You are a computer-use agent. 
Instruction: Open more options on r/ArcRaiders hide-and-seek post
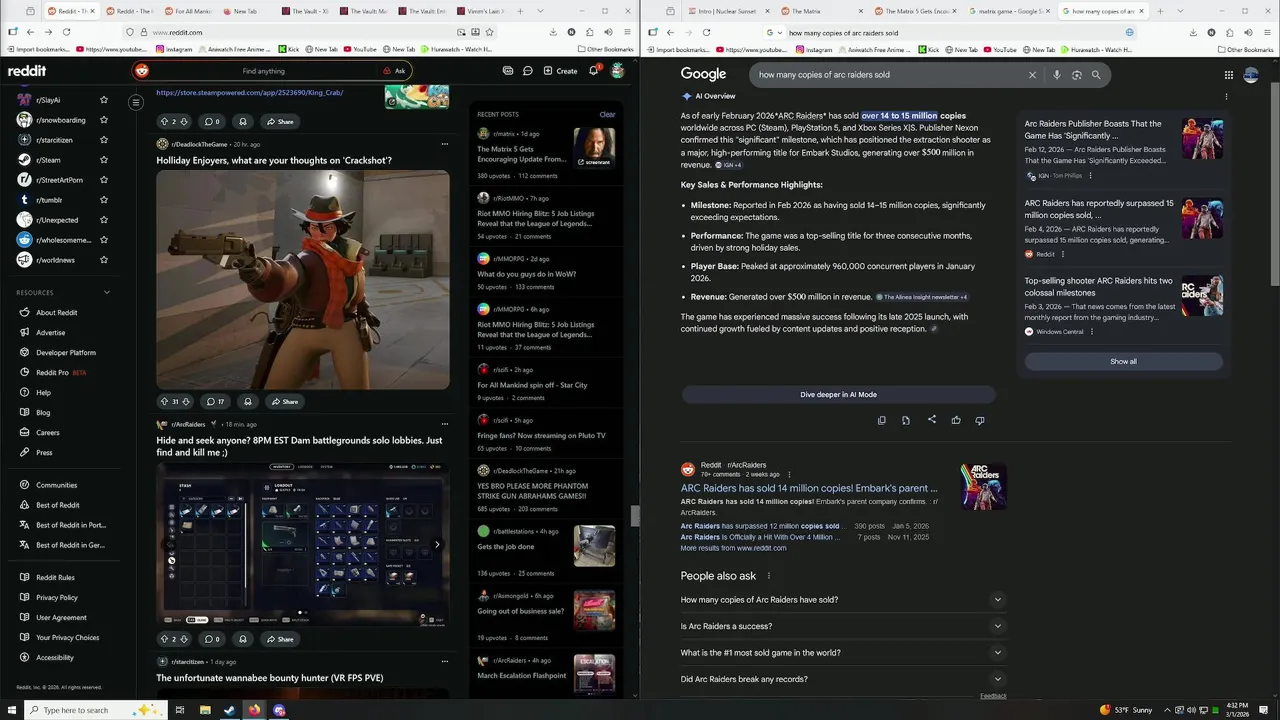[x=445, y=424]
